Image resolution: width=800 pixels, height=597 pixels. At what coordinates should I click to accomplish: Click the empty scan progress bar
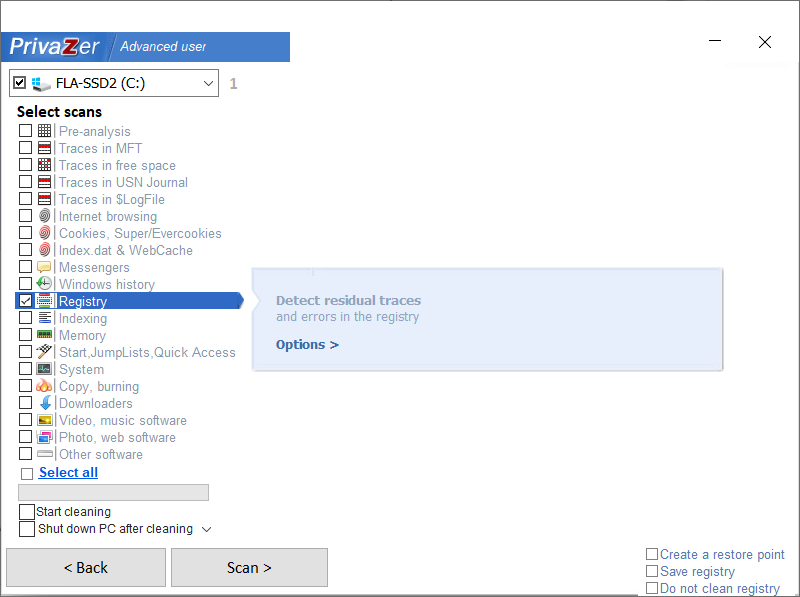click(113, 492)
